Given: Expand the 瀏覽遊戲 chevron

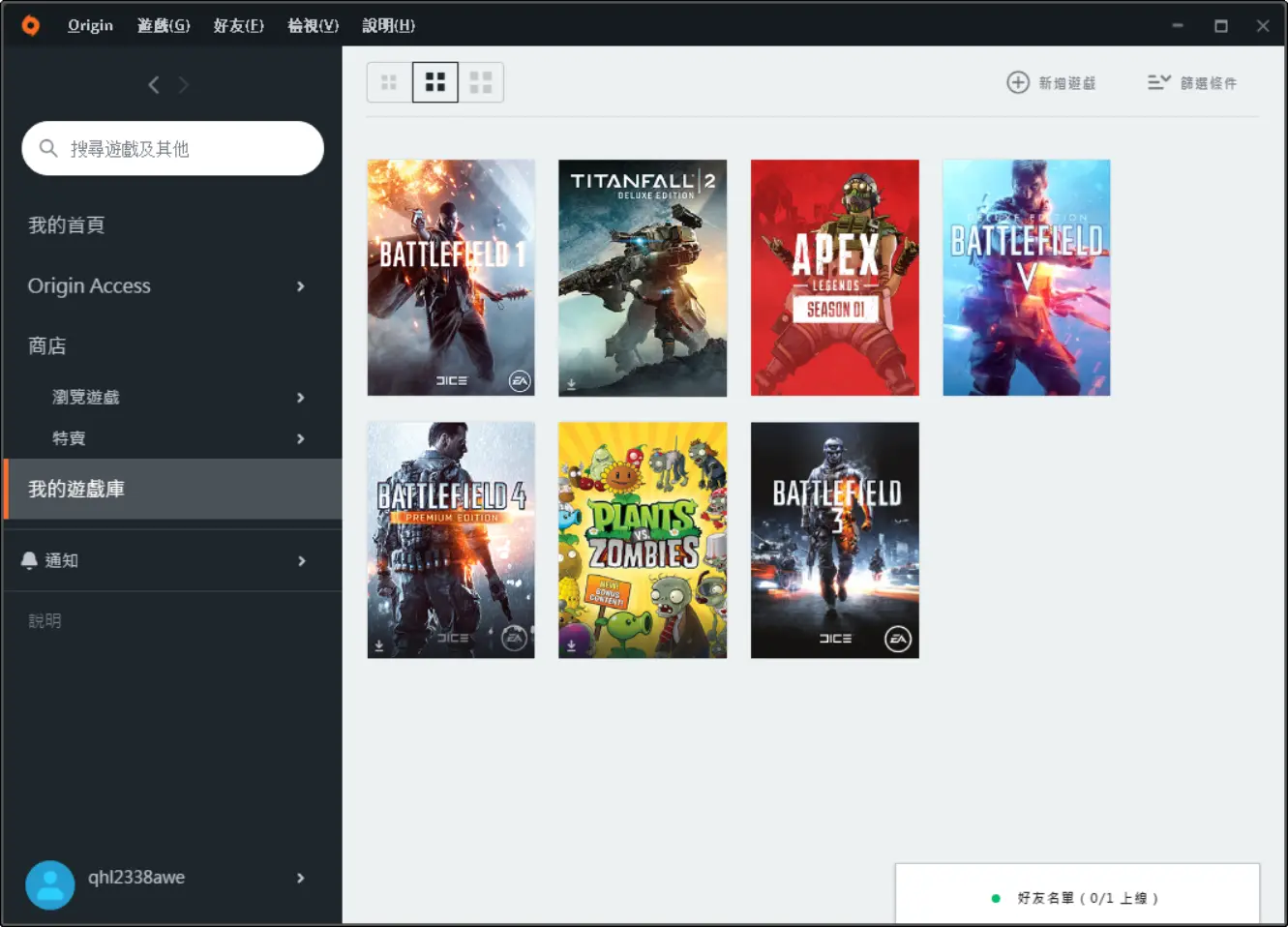Looking at the screenshot, I should 301,398.
